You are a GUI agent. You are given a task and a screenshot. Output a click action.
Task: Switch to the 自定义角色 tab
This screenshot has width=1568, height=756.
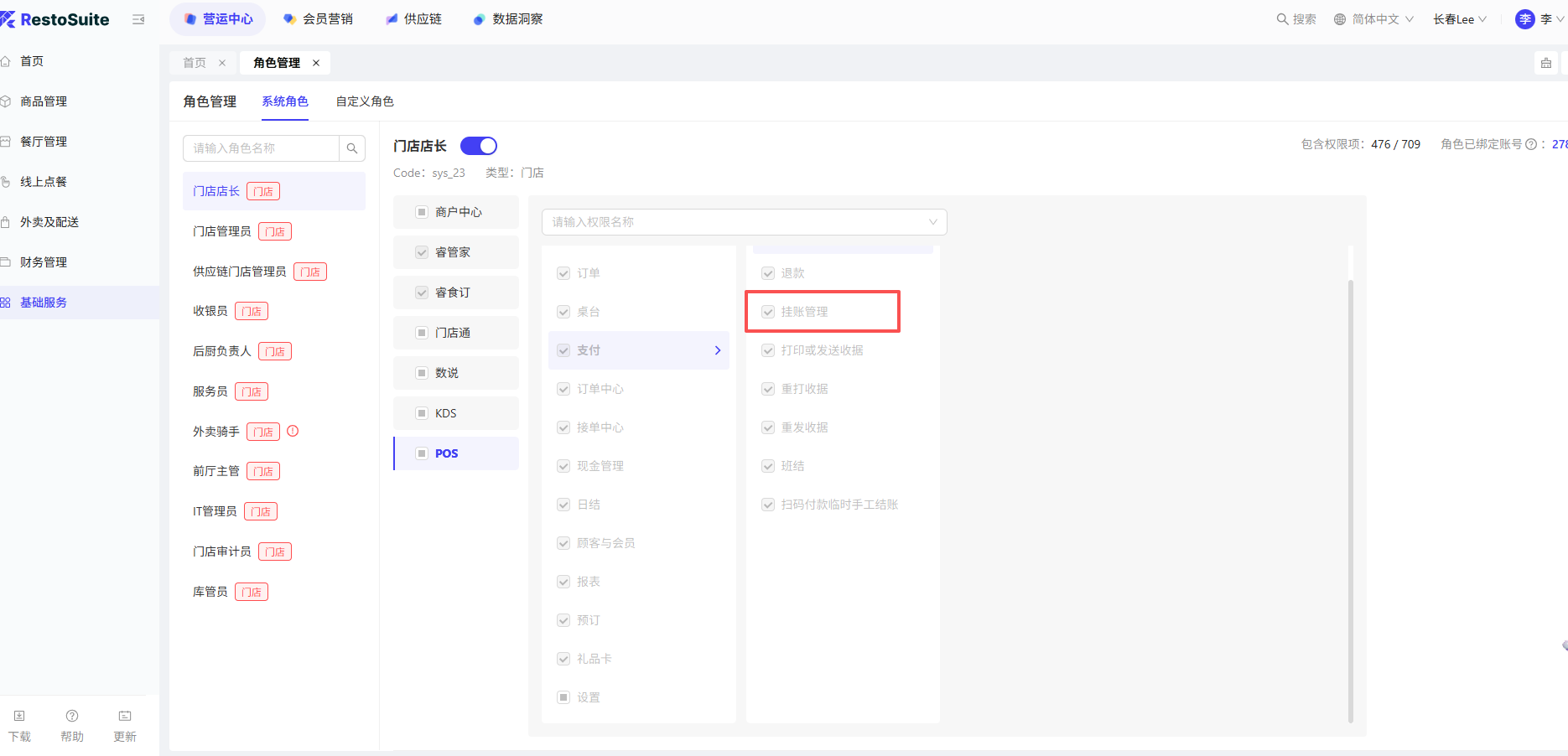[x=365, y=101]
